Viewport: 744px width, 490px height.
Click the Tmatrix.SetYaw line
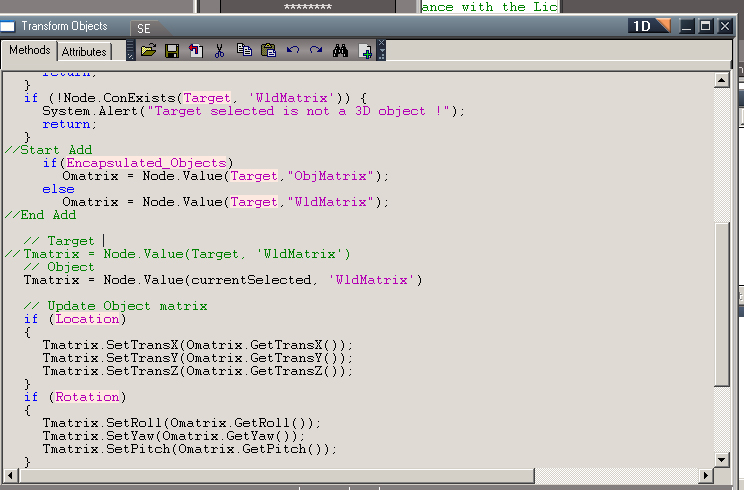(174, 435)
